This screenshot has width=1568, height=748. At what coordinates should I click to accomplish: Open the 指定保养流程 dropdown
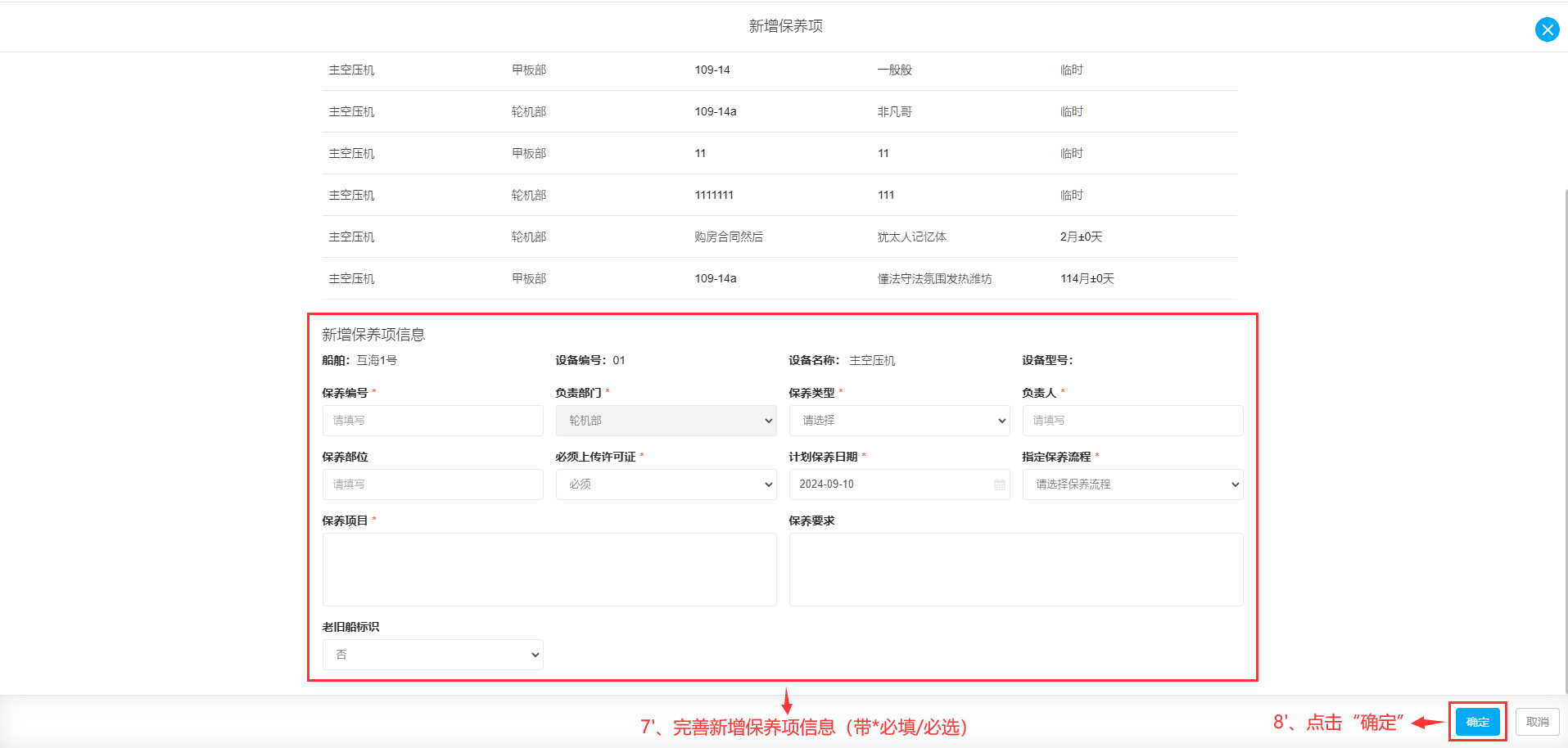[x=1132, y=484]
